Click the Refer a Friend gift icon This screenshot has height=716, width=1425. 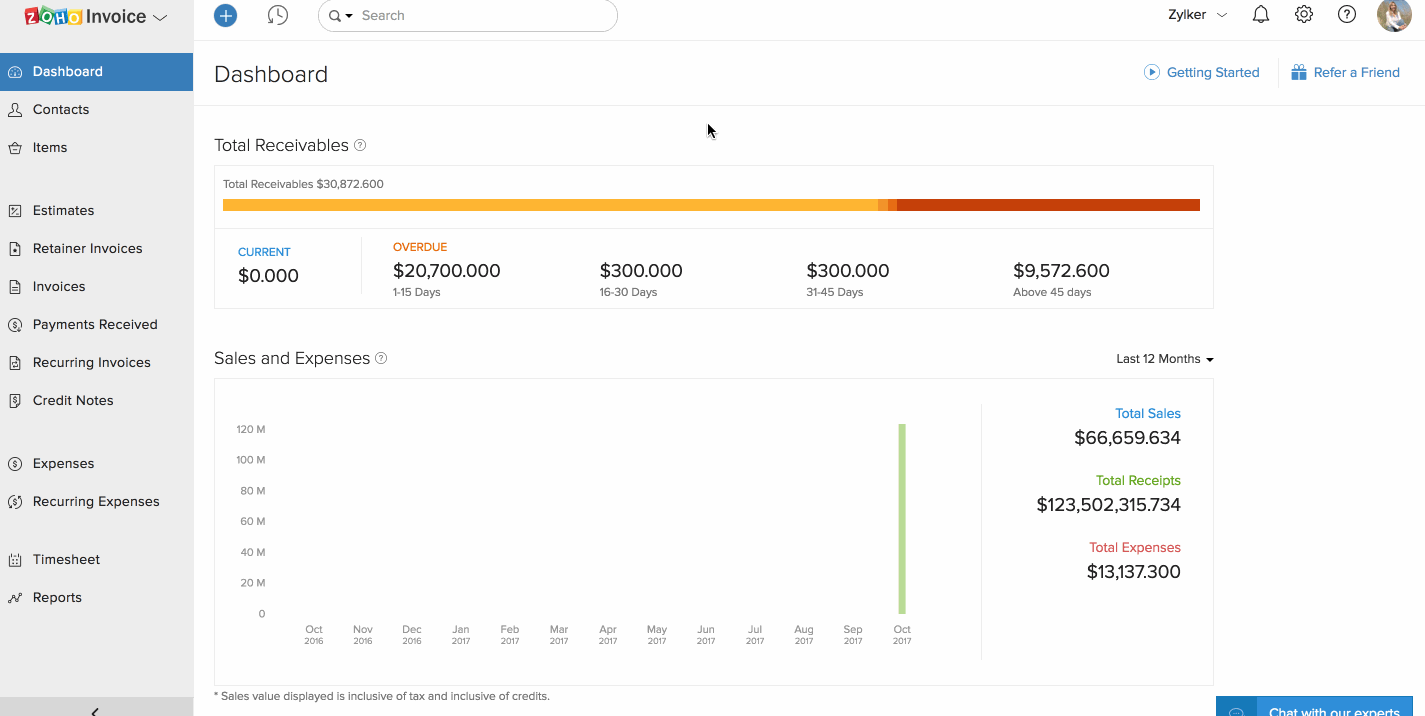point(1299,72)
